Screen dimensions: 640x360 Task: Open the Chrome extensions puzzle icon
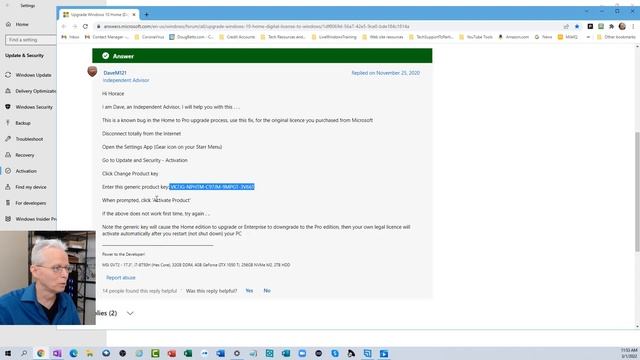[x=611, y=27]
